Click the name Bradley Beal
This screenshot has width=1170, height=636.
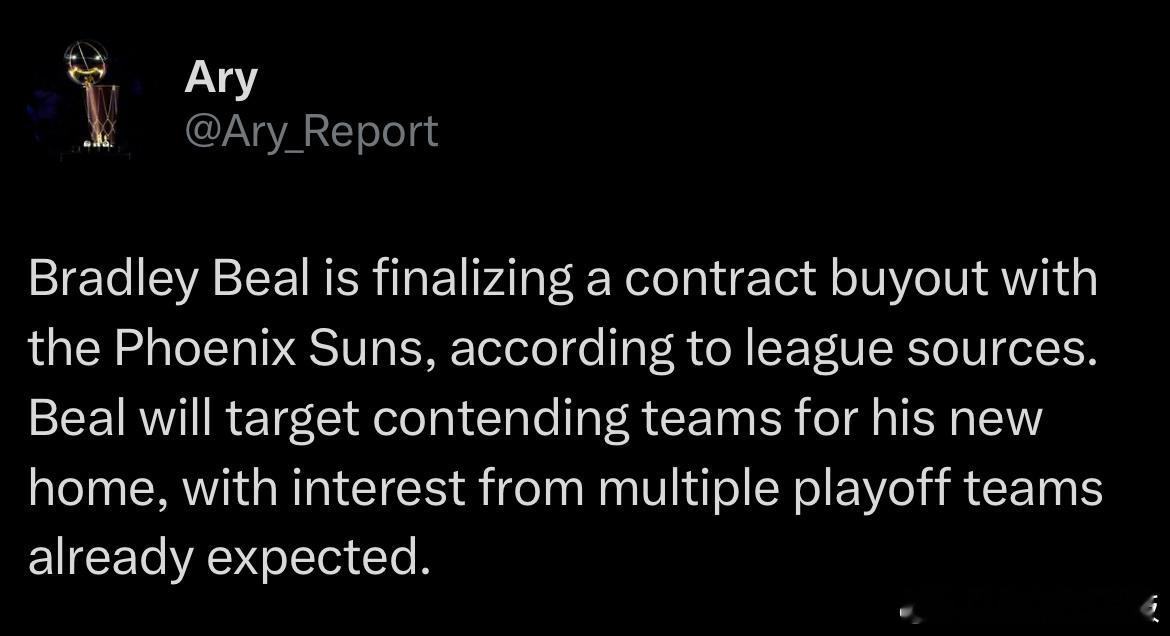tap(169, 278)
